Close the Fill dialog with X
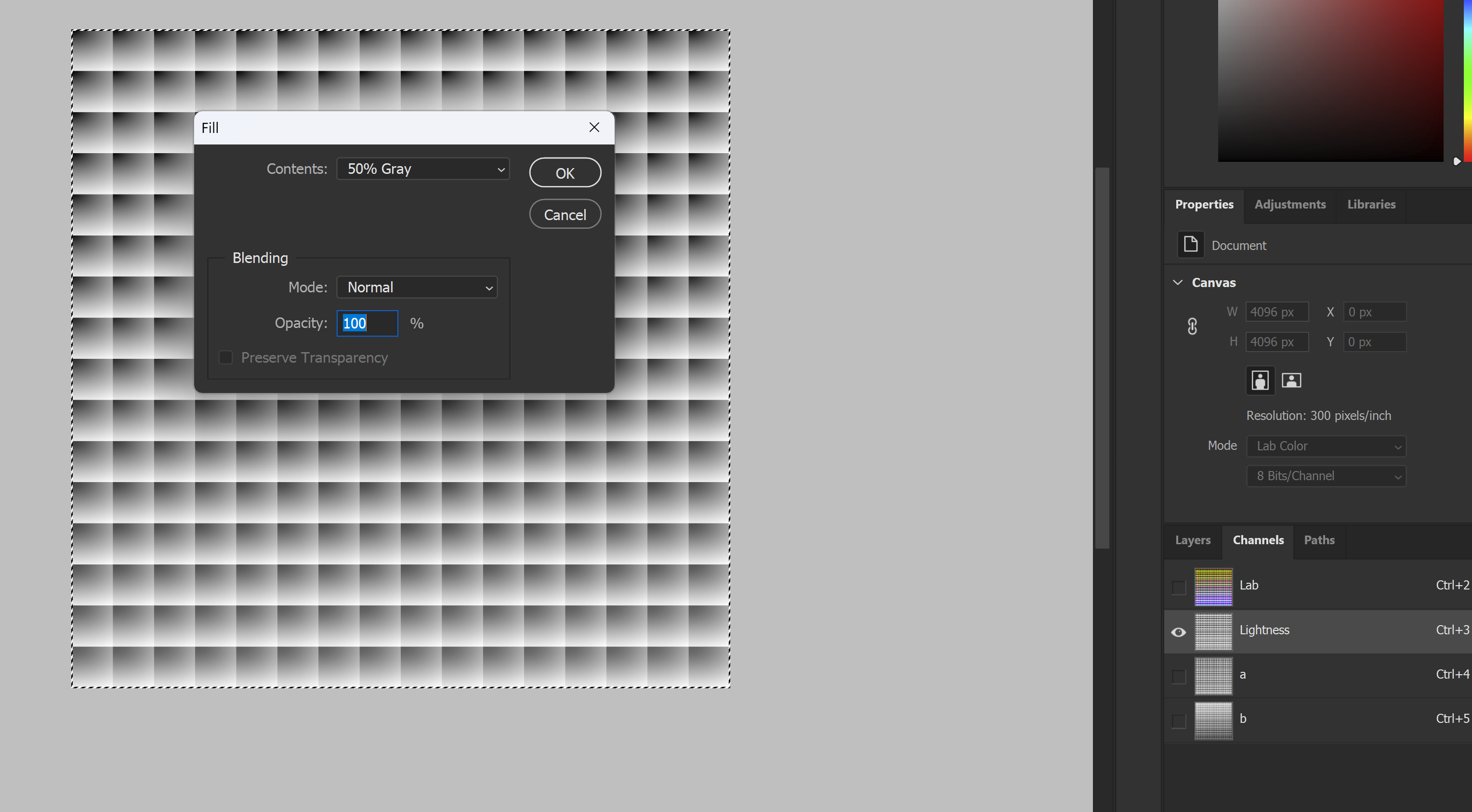Viewport: 1472px width, 812px height. 594,127
